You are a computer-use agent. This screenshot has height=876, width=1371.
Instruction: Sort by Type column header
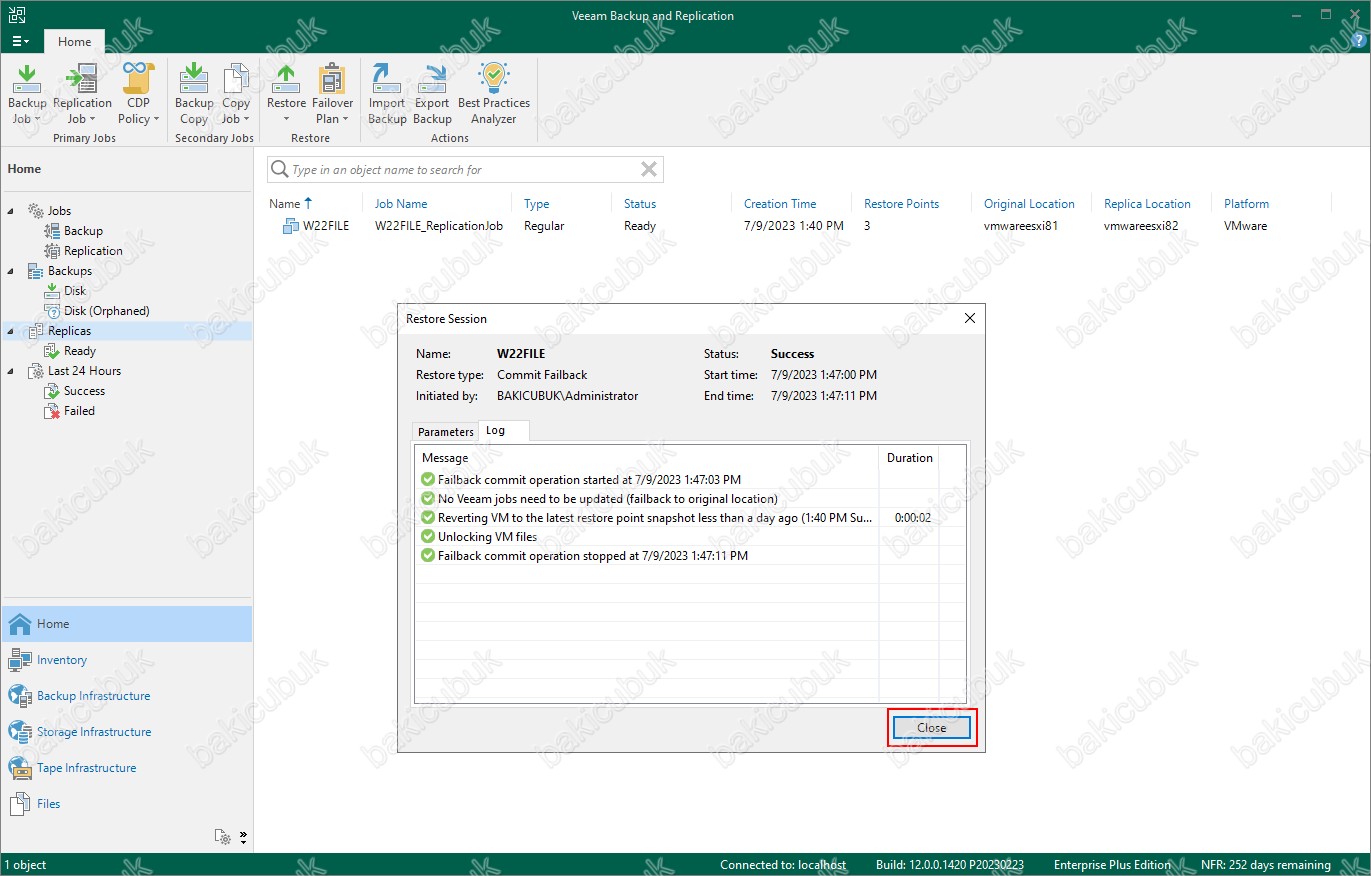point(537,204)
